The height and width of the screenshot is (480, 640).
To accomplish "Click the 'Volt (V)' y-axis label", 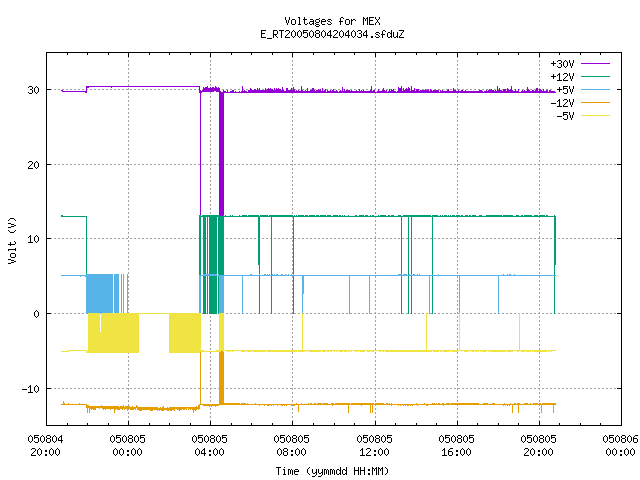I will (12, 241).
